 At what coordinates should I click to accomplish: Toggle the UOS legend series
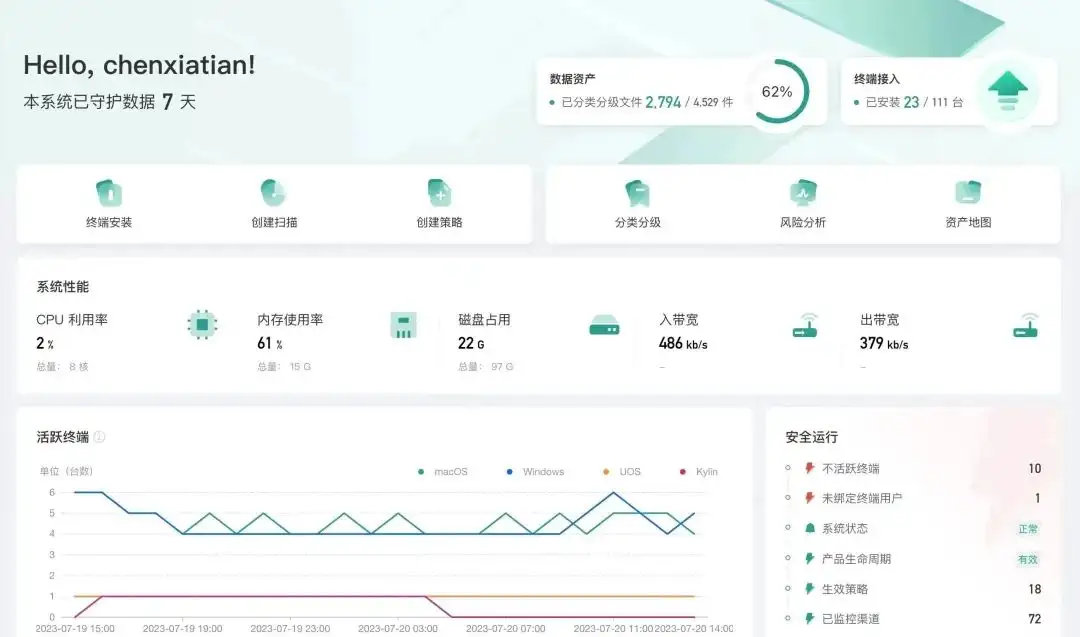tap(621, 472)
